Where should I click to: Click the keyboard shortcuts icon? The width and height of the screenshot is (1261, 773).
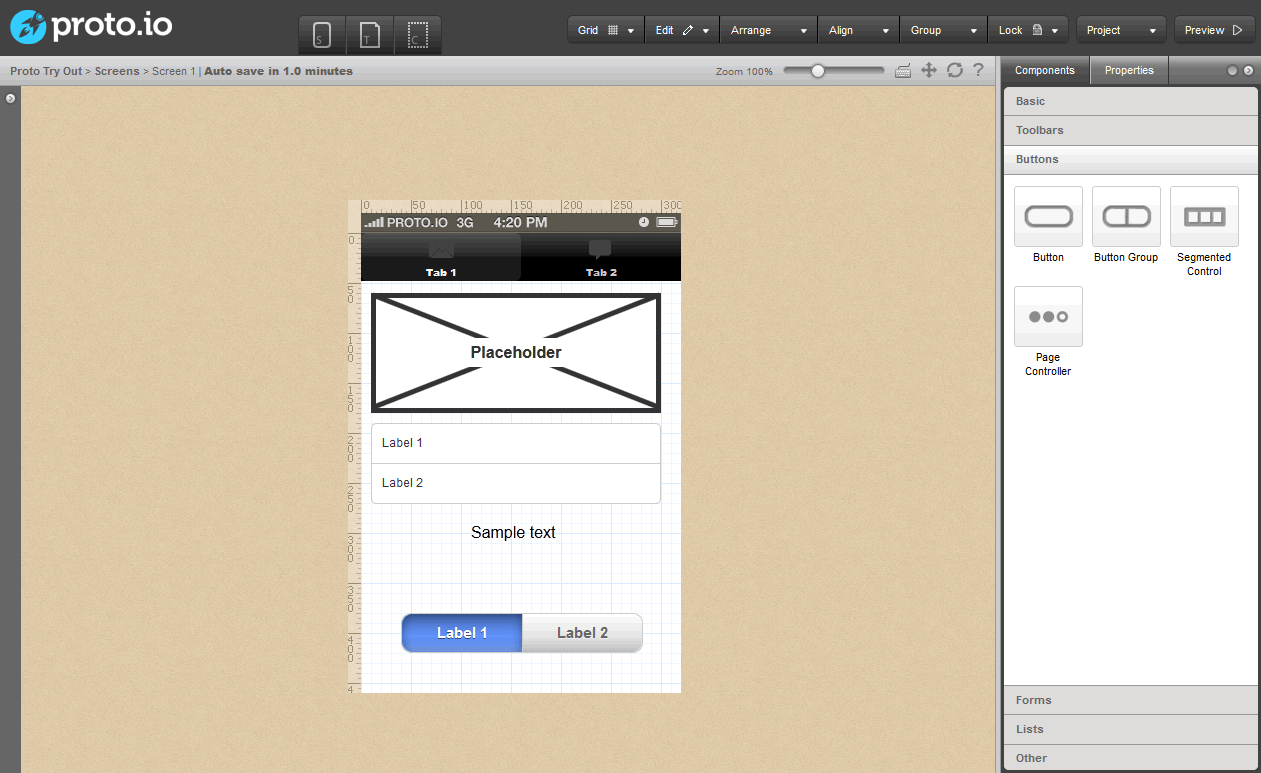[903, 70]
